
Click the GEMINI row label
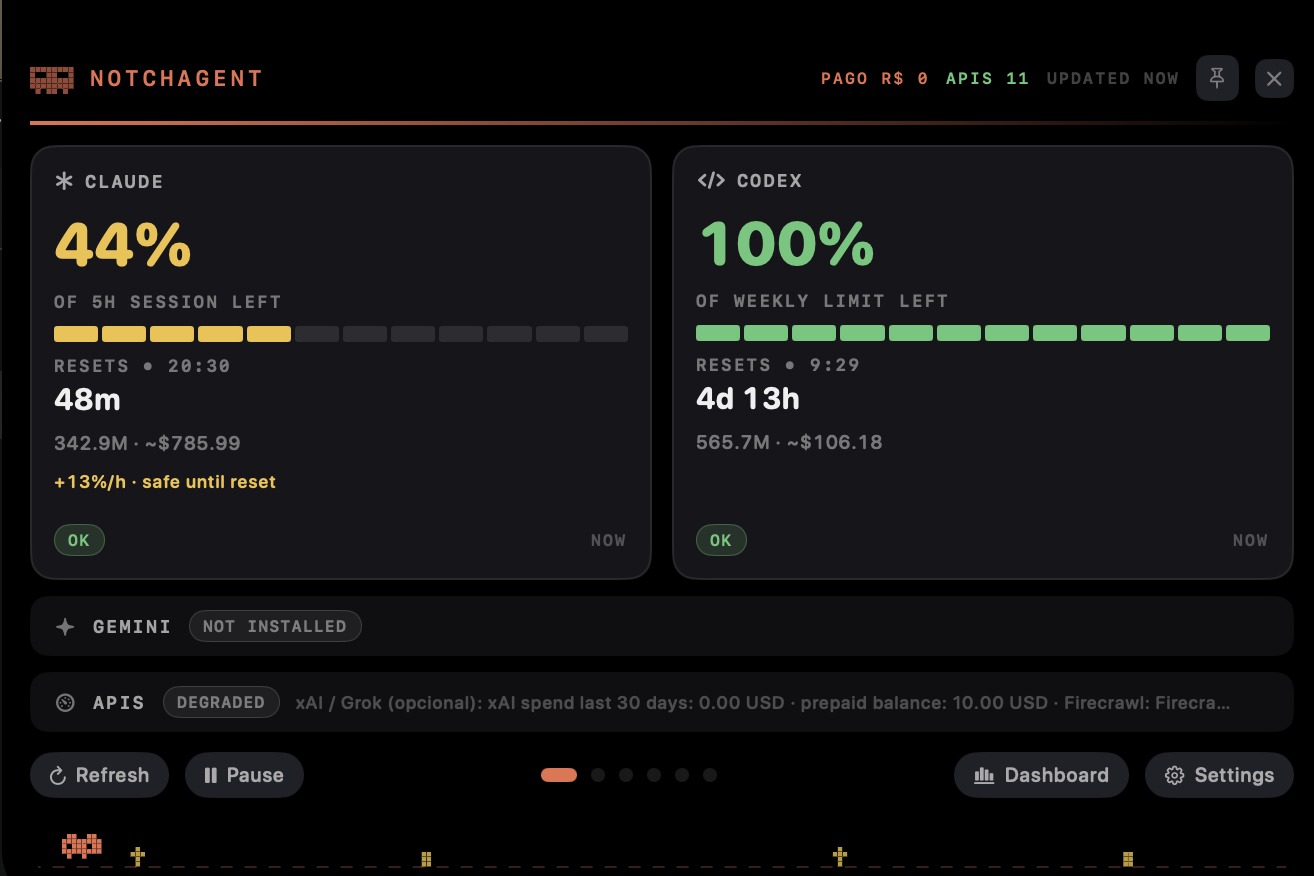coord(132,627)
